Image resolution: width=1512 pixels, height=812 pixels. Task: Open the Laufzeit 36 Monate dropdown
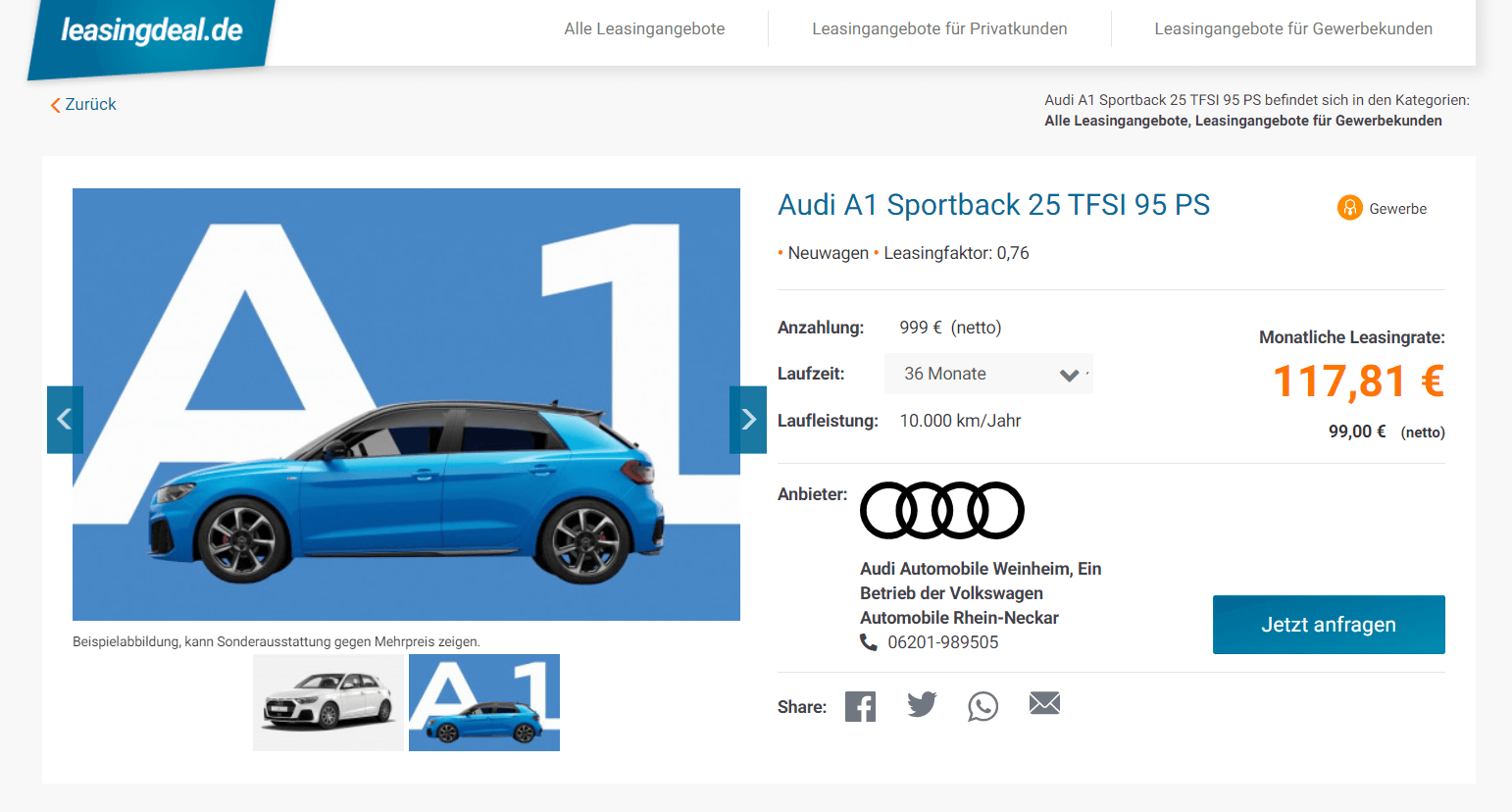coord(988,374)
